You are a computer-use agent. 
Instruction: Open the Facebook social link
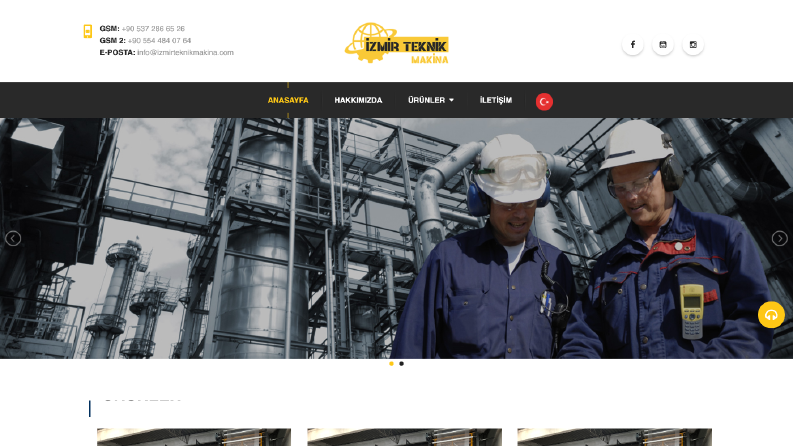[x=632, y=44]
